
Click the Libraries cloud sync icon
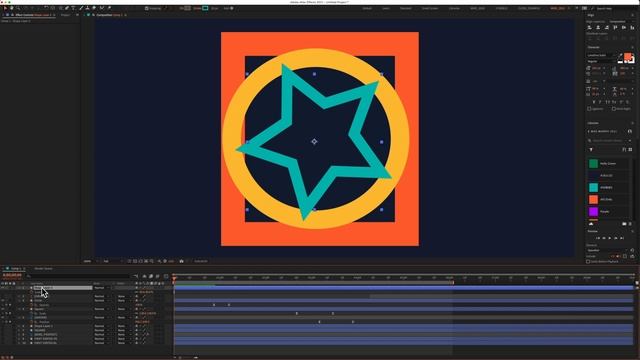(x=591, y=224)
